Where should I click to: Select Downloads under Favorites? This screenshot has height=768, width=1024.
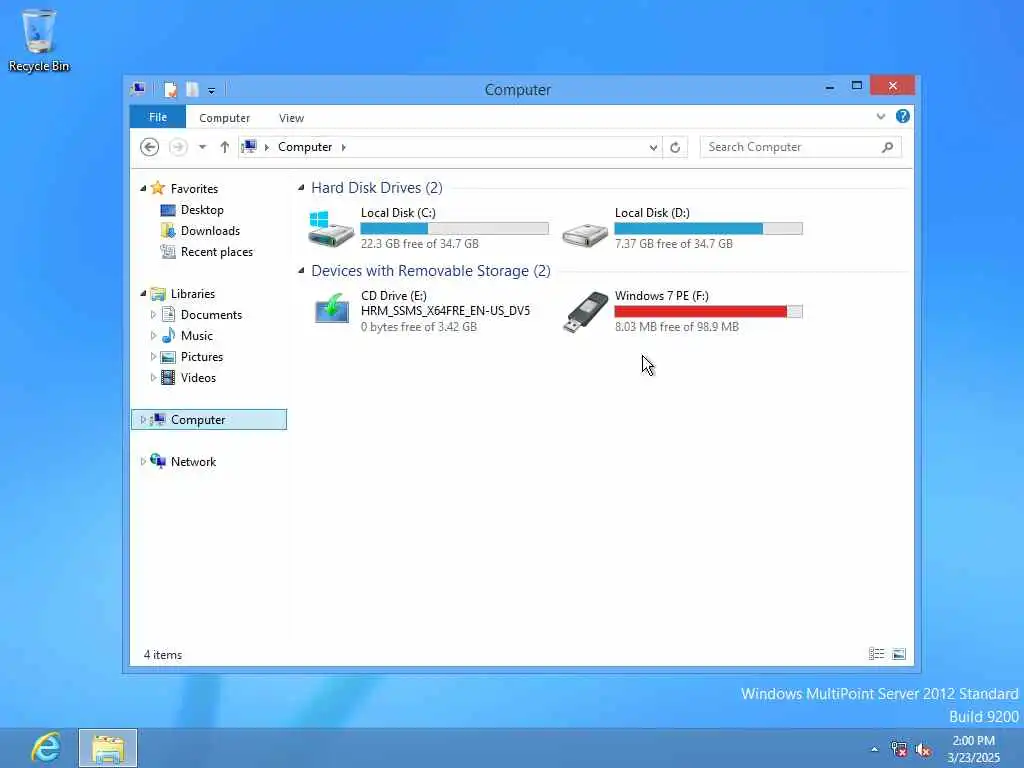210,231
